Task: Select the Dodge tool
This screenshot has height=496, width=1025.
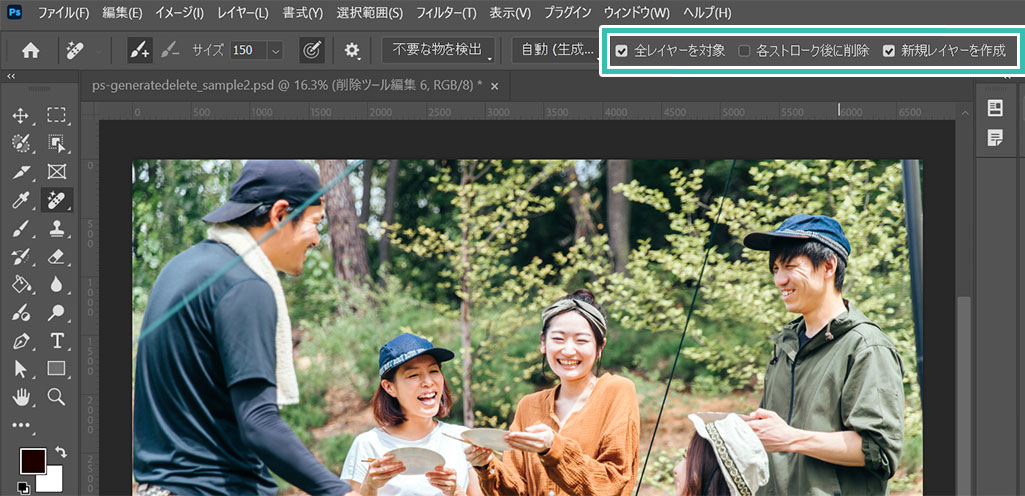Action: coord(56,313)
